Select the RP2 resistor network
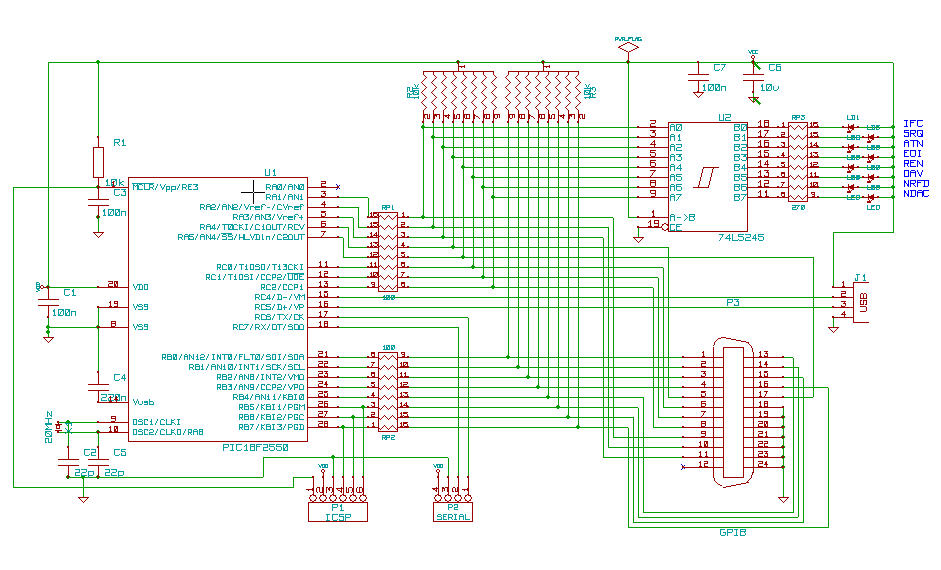The height and width of the screenshot is (570, 941). tap(388, 392)
